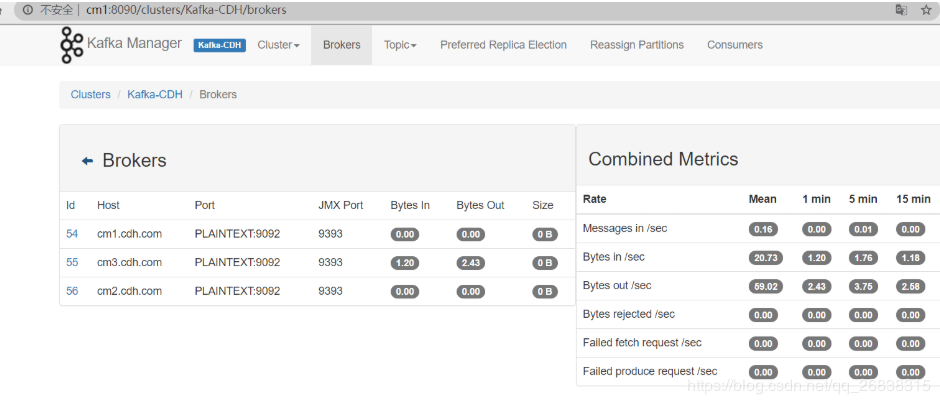The width and height of the screenshot is (940, 404).
Task: Click the site security info icon
Action: 27,10
